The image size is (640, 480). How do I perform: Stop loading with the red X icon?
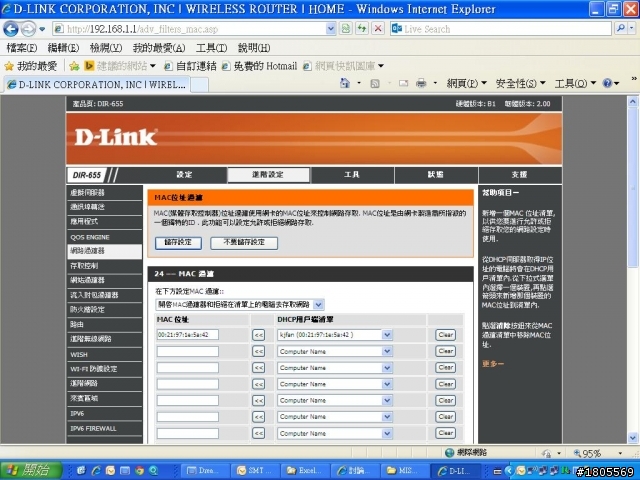(378, 29)
